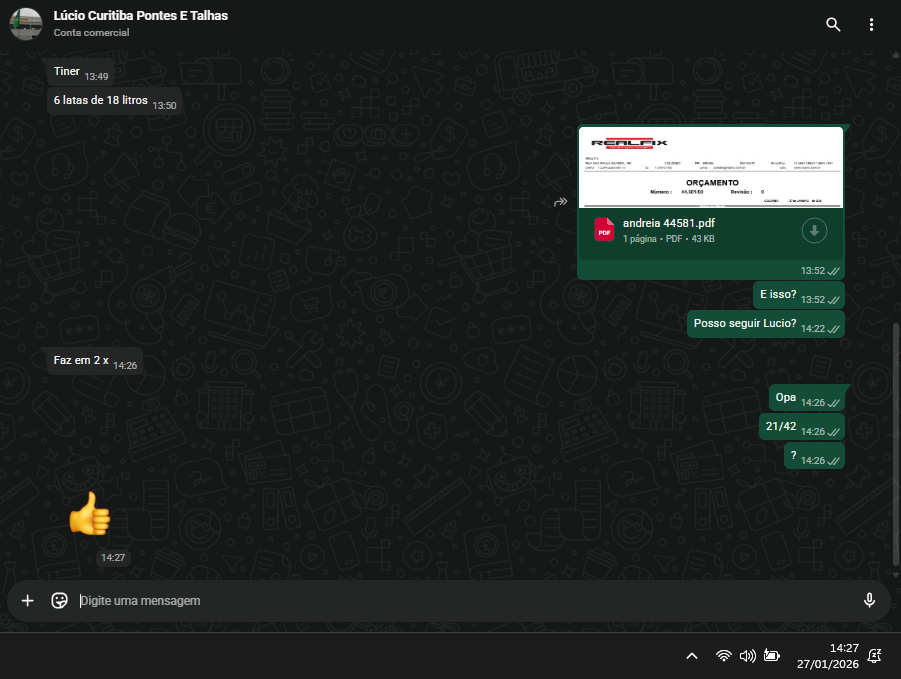
Task: Click the contact profile picture
Action: click(25, 24)
